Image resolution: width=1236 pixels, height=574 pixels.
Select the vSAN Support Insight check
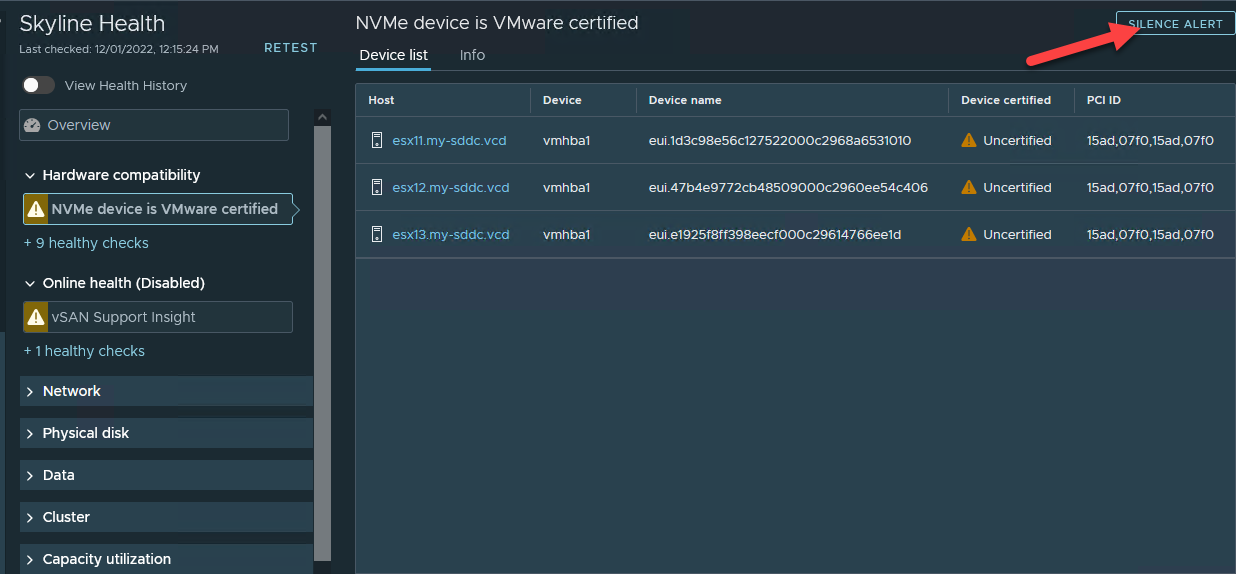tap(158, 317)
